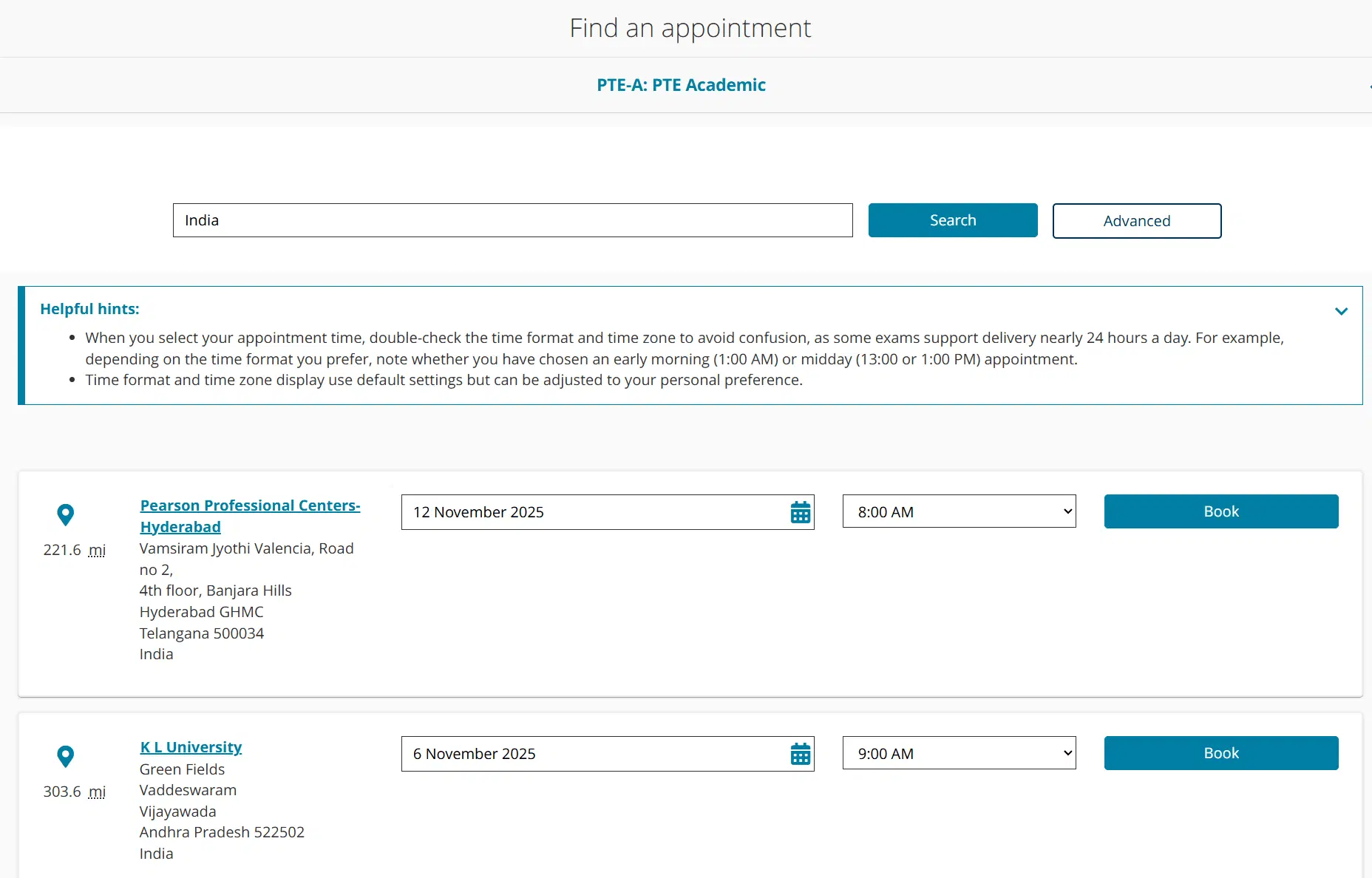Screen dimensions: 1372x878
Task: Collapse the Helpful hints section
Action: 1342,311
